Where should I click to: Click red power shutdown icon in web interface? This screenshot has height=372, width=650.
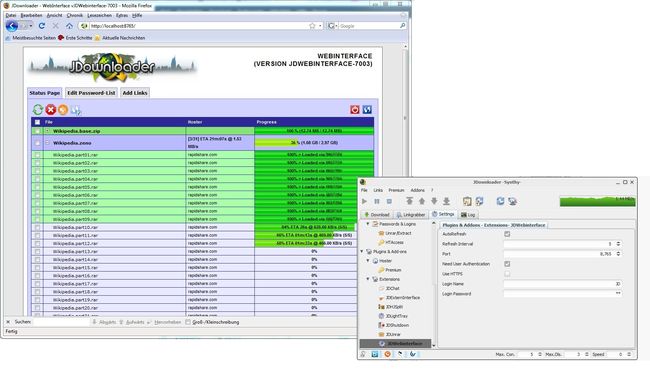[355, 109]
